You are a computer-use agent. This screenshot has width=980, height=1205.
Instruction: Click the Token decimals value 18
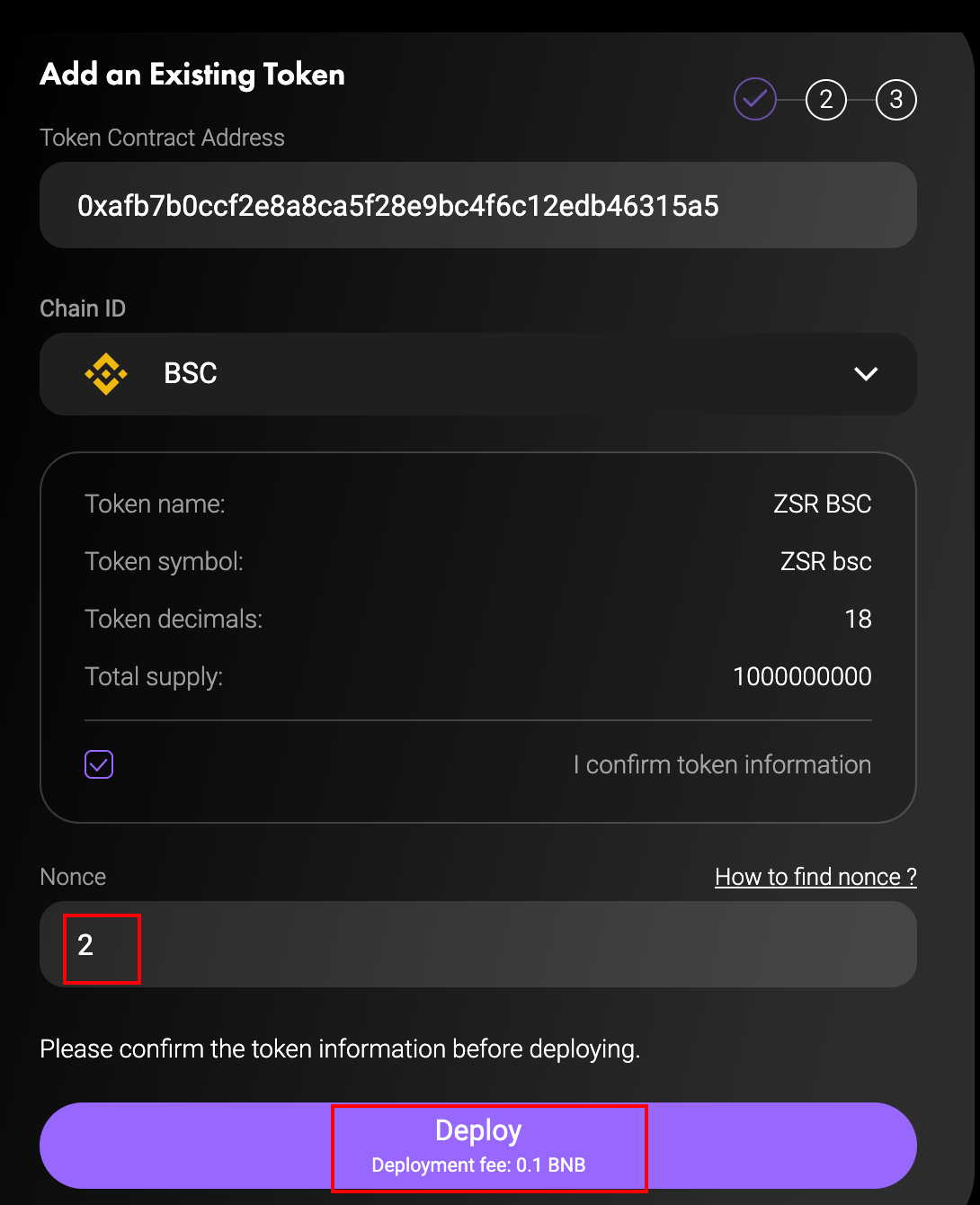coord(858,619)
